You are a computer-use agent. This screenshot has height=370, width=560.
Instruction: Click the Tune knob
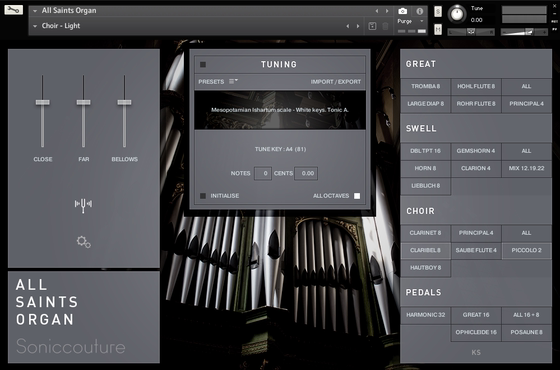click(x=456, y=14)
